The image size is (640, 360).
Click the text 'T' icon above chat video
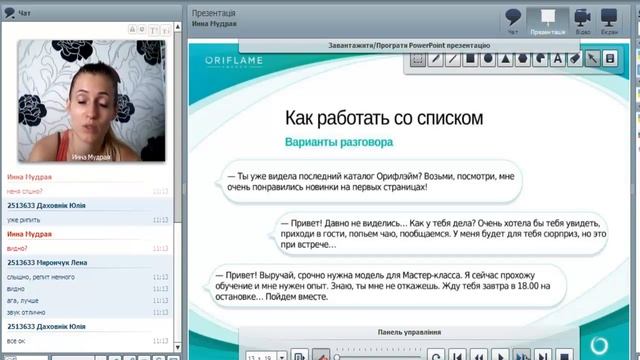coord(154,30)
